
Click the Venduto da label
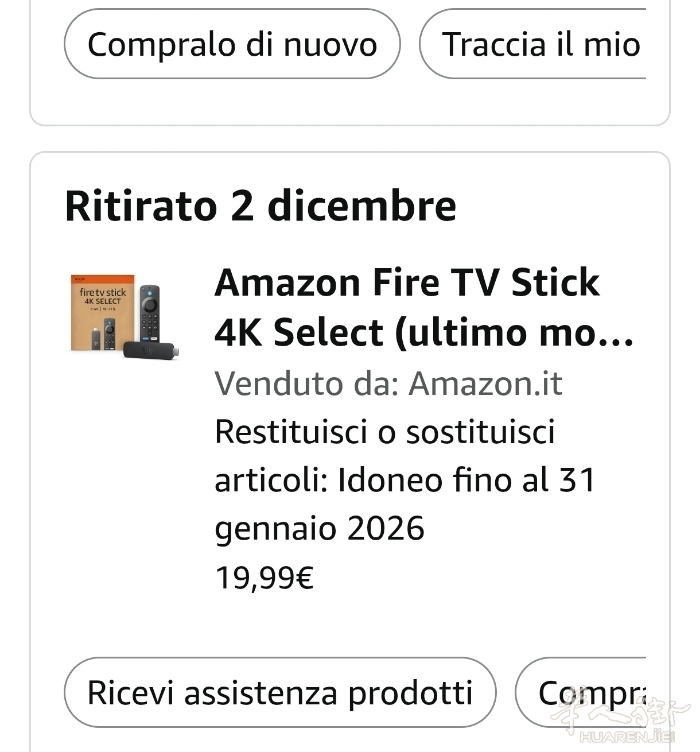point(307,383)
